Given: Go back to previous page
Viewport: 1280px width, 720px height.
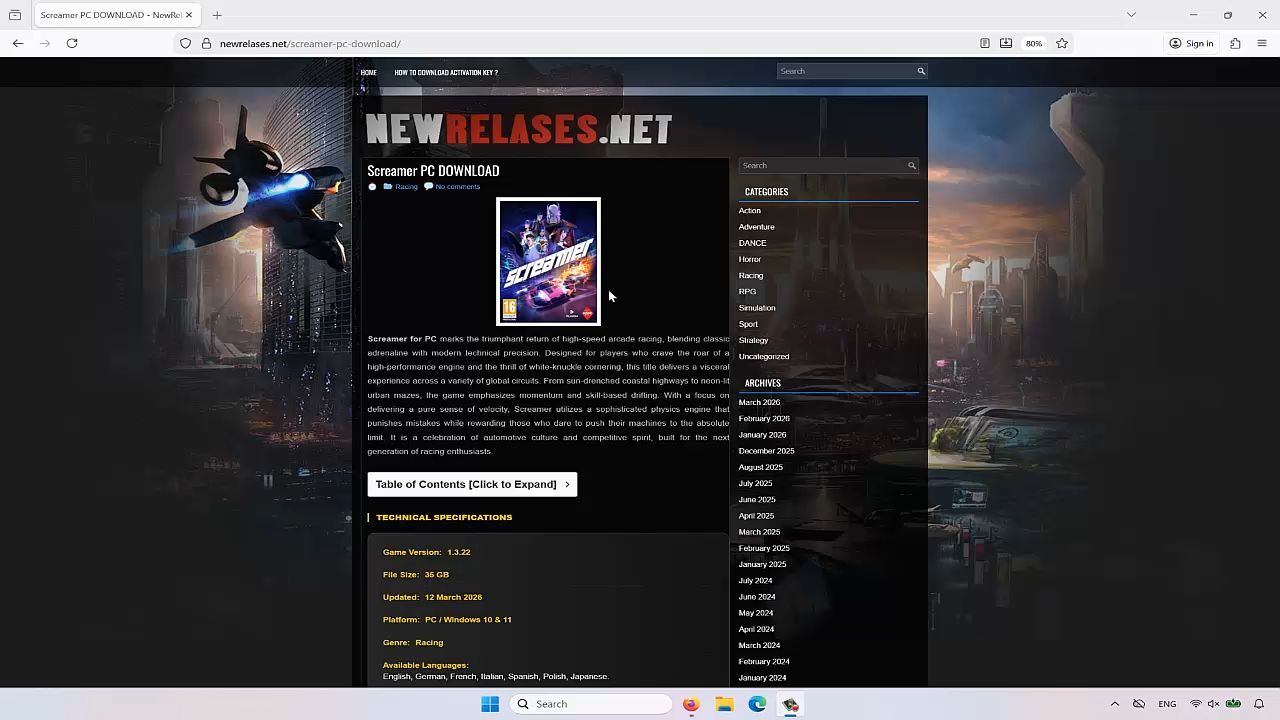Looking at the screenshot, I should click(x=18, y=43).
